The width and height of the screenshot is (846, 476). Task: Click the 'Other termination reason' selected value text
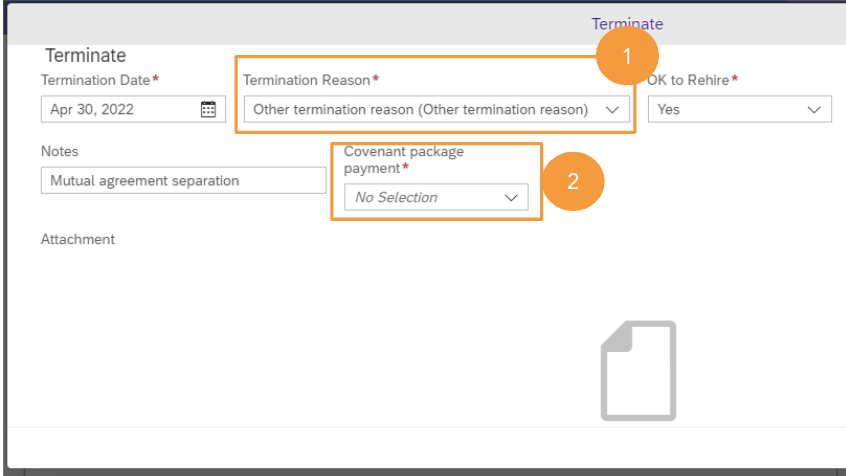coord(420,110)
